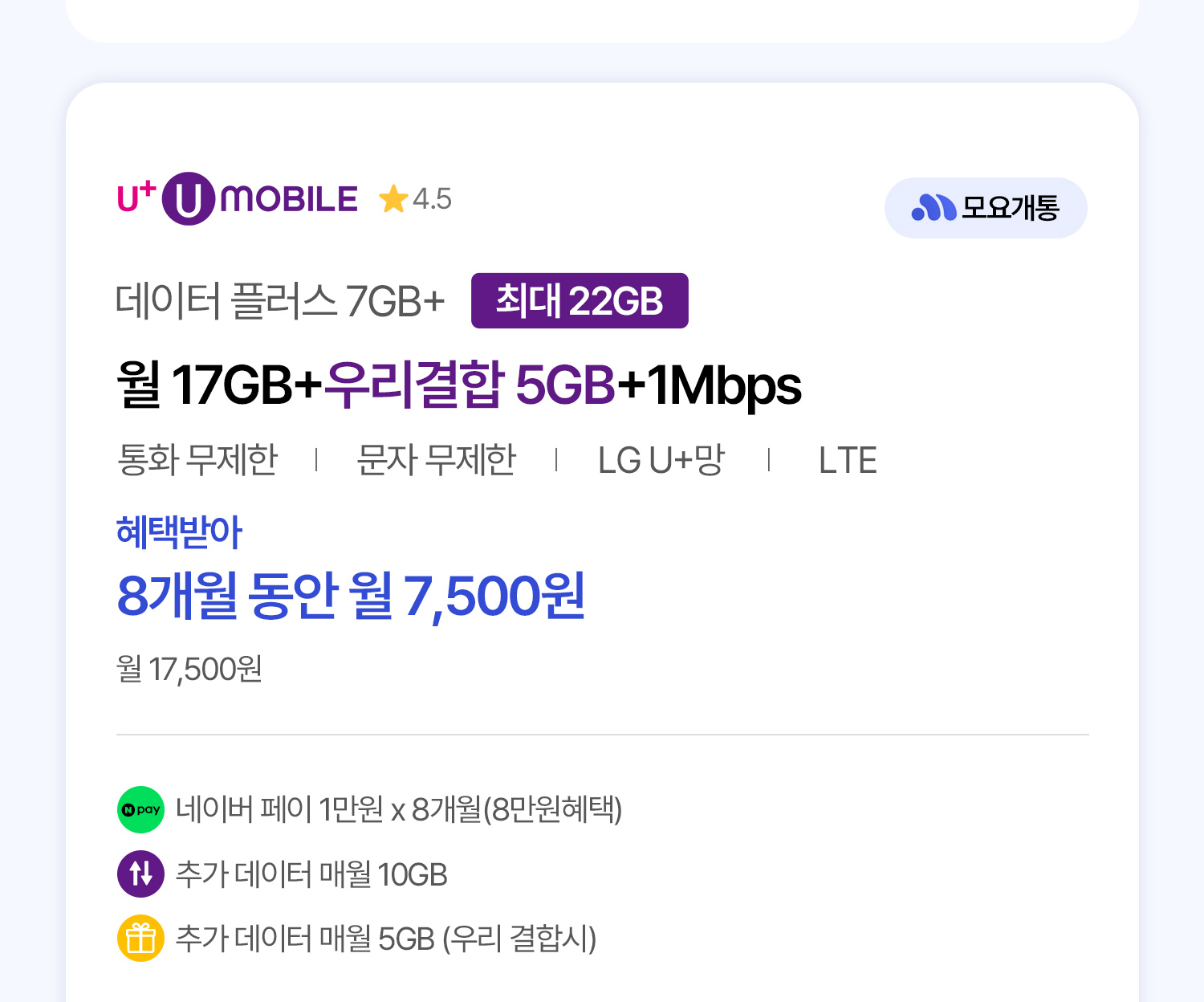
Task: Click the purple 최대 22GB badge
Action: (x=580, y=301)
